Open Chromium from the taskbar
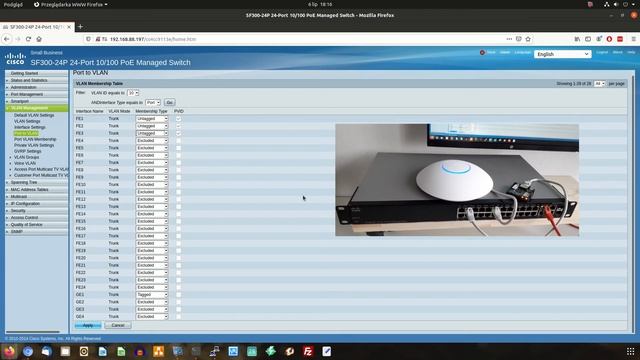This screenshot has height=360, width=640. [x=28, y=351]
